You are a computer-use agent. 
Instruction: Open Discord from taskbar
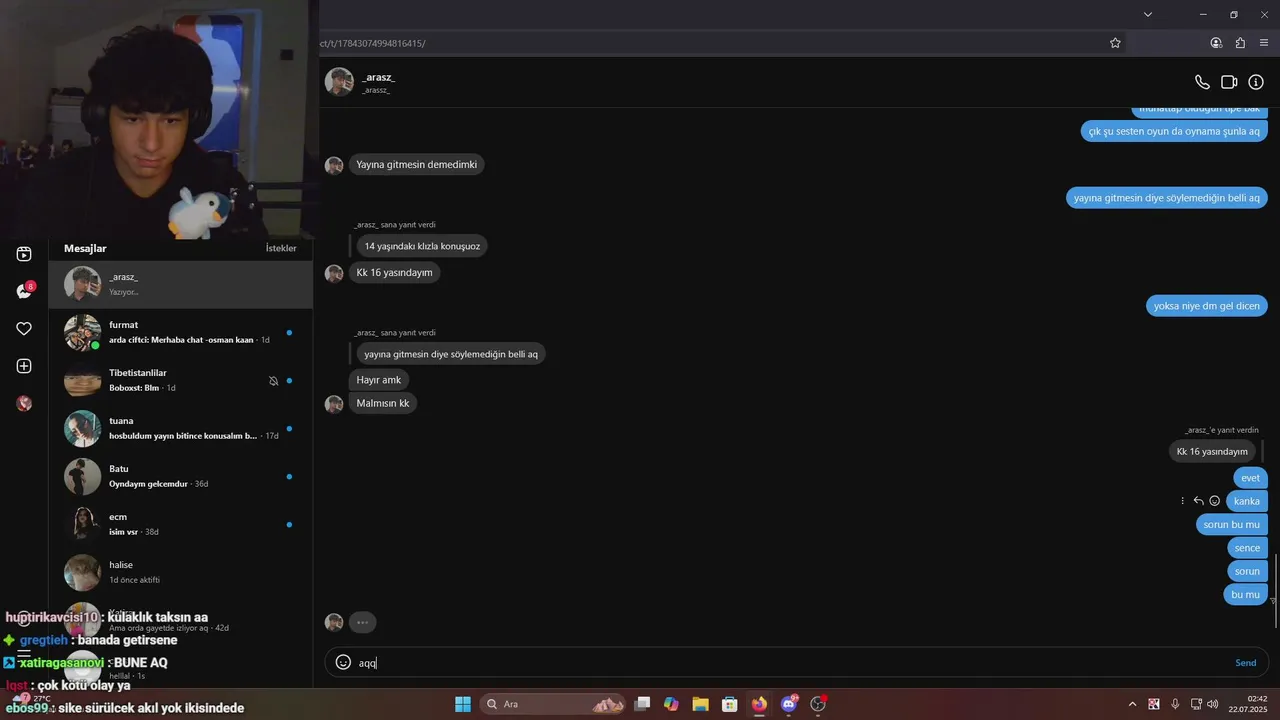pos(789,704)
